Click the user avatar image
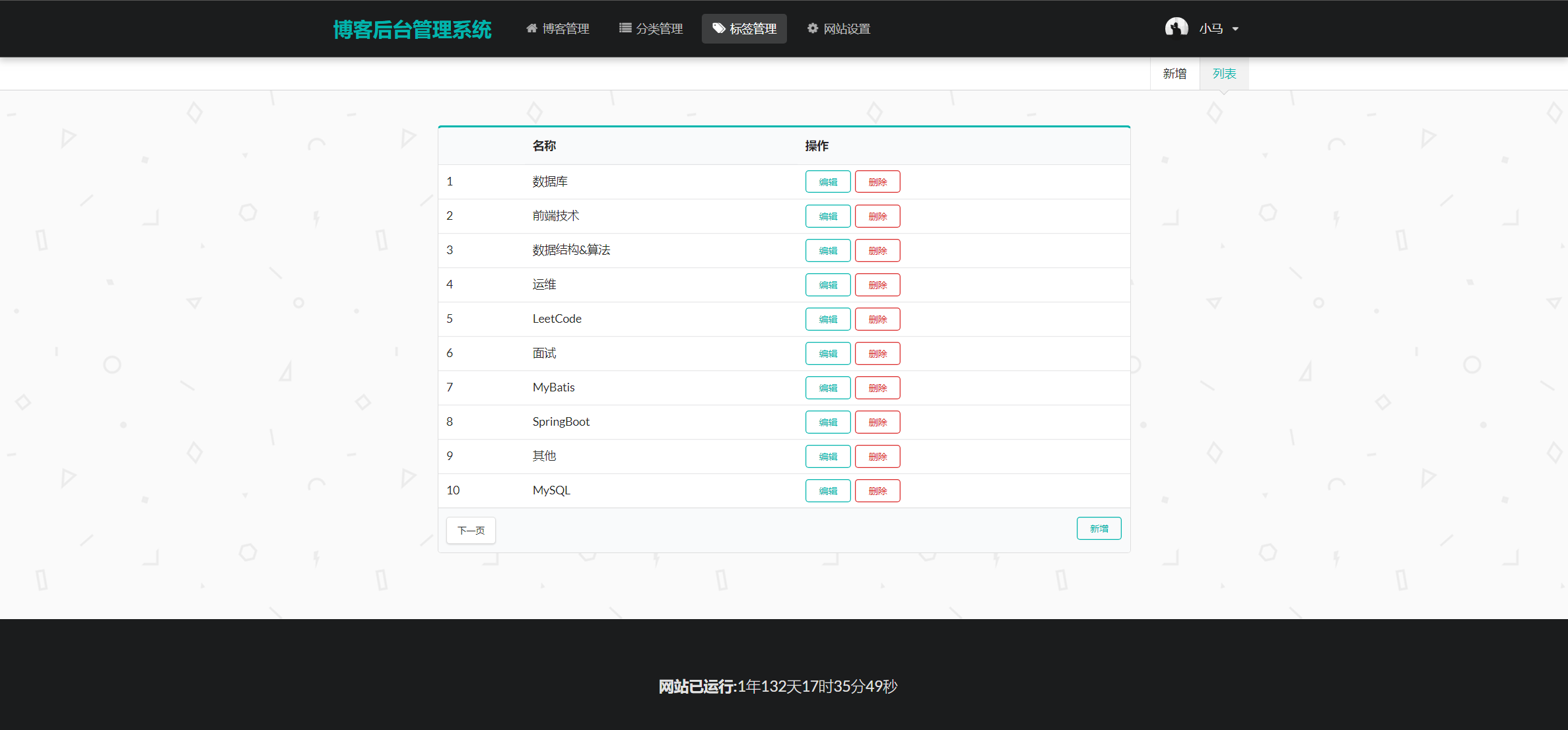The image size is (1568, 730). coord(1176,28)
